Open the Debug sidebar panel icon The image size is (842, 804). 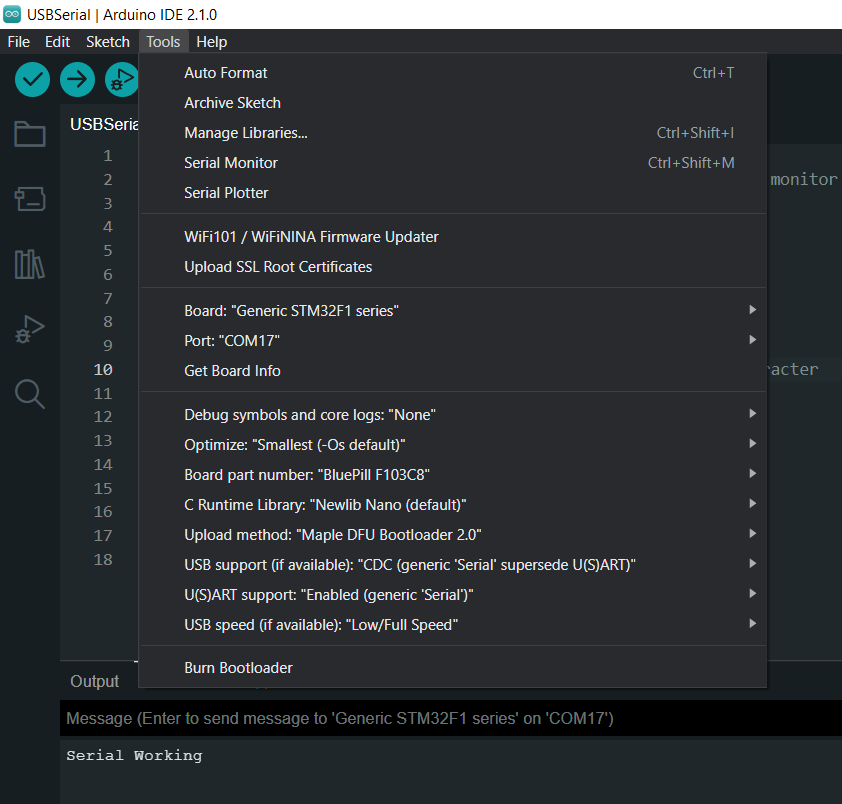30,329
